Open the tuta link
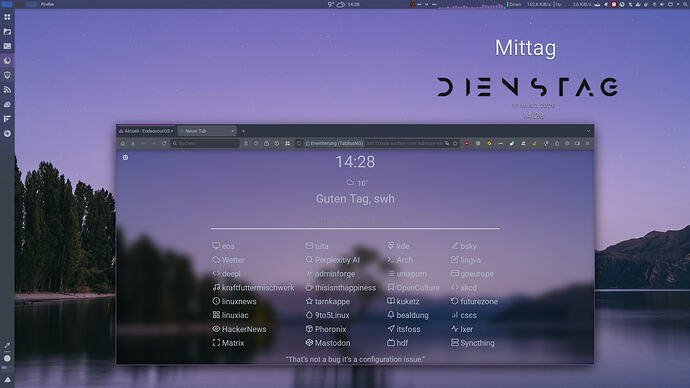 [317, 246]
